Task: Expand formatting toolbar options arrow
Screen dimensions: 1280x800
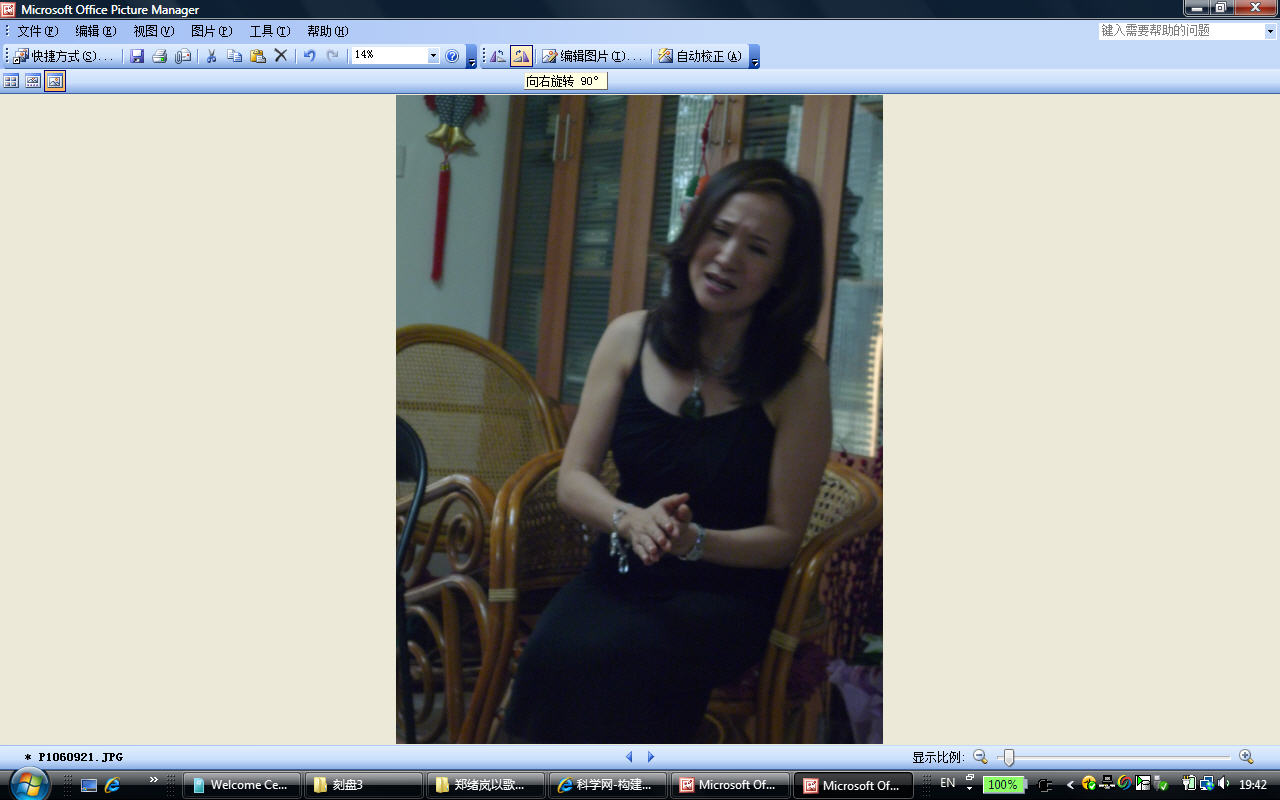Action: tap(755, 57)
